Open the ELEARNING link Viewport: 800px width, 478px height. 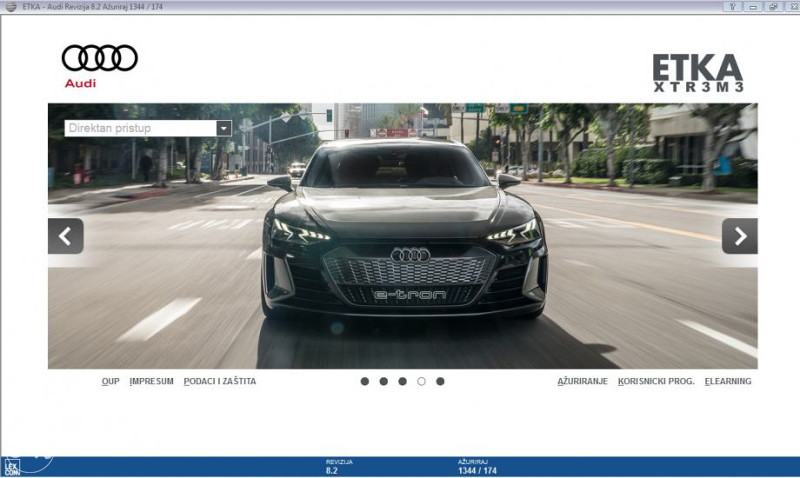pyautogui.click(x=728, y=381)
